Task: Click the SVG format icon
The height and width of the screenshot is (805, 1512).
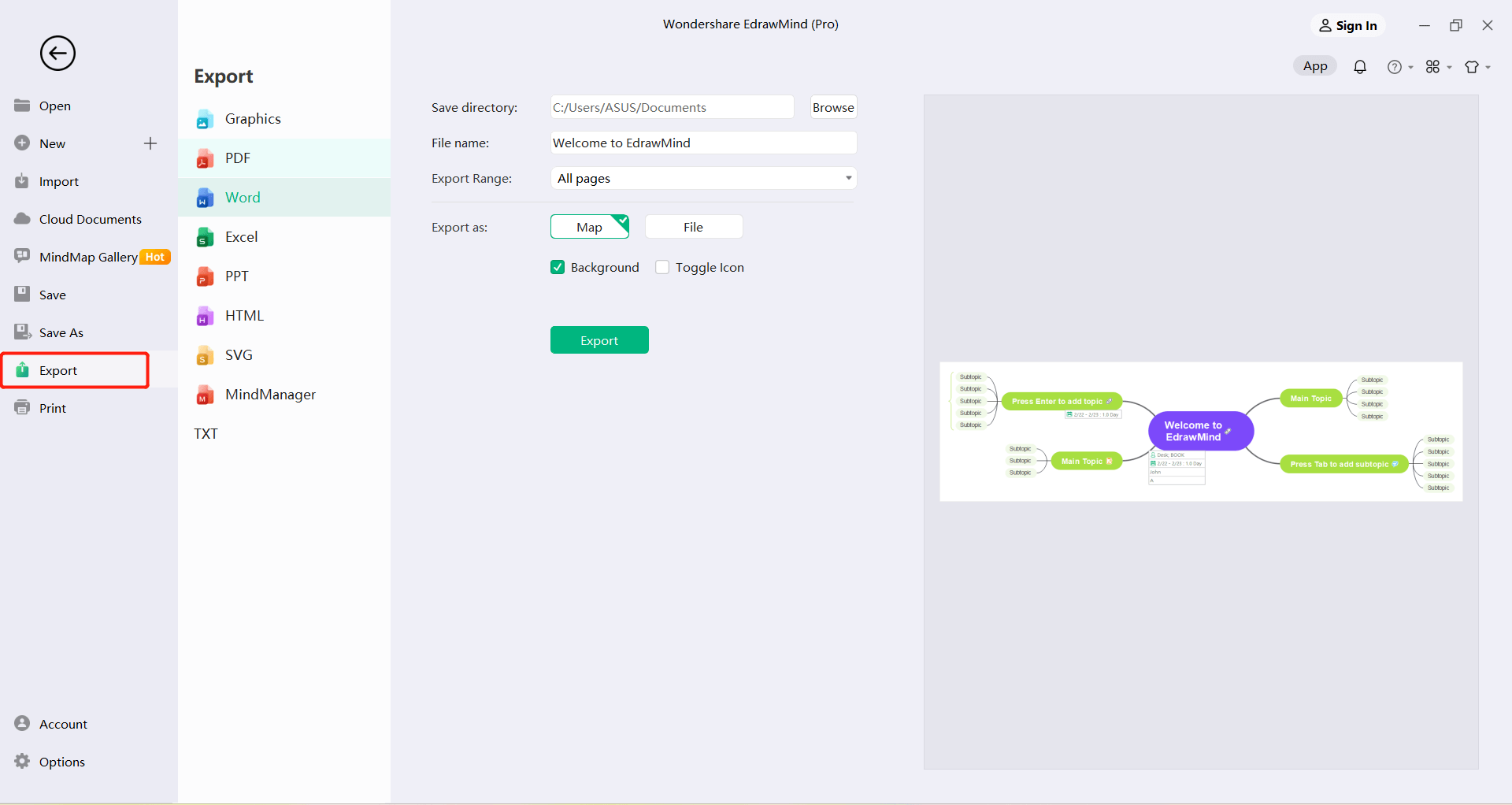Action: pos(205,355)
